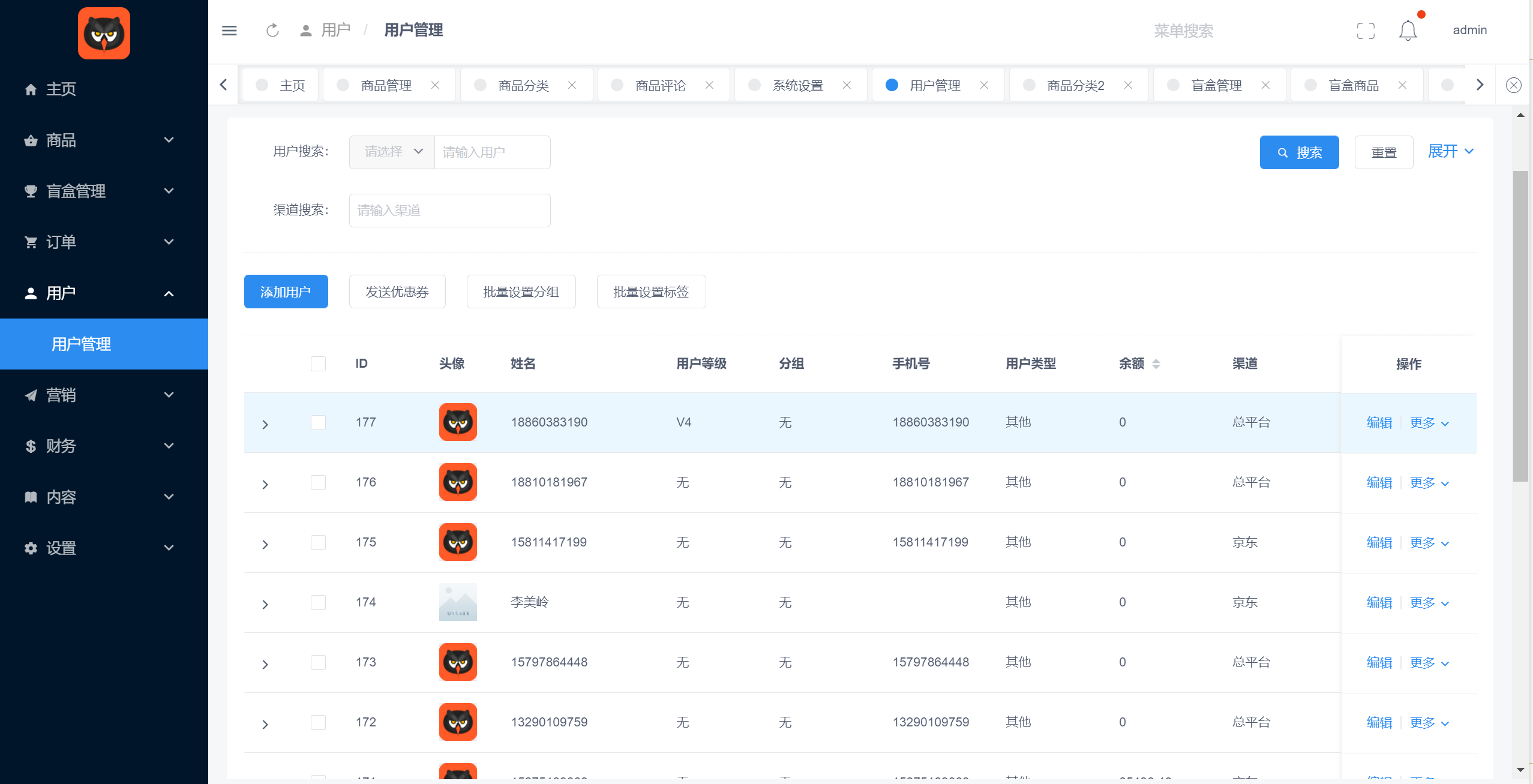The image size is (1533, 784).
Task: Click the page refresh icon
Action: (272, 30)
